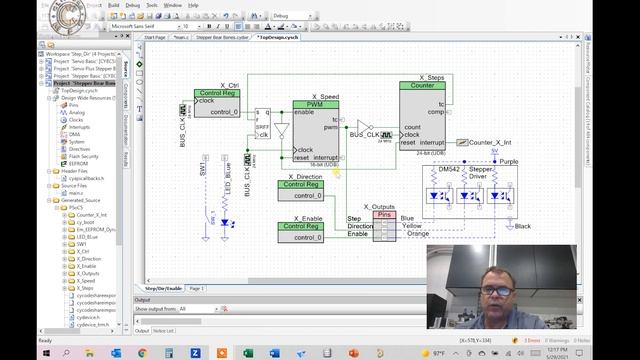
Task: Toggle Bold text formatting
Action: point(209,27)
